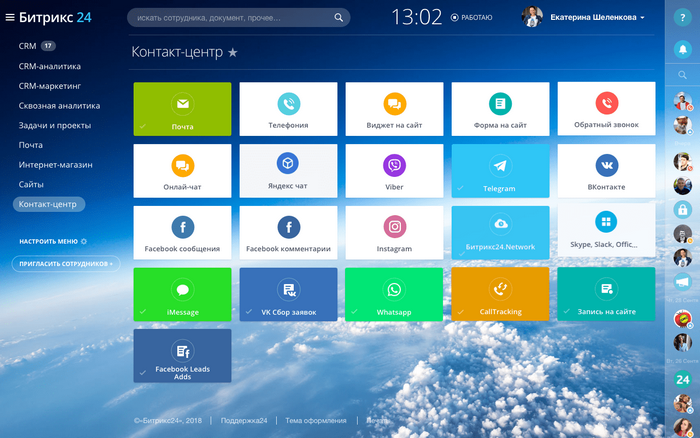
Task: Open the Онлайн-чат tile
Action: pos(182,171)
